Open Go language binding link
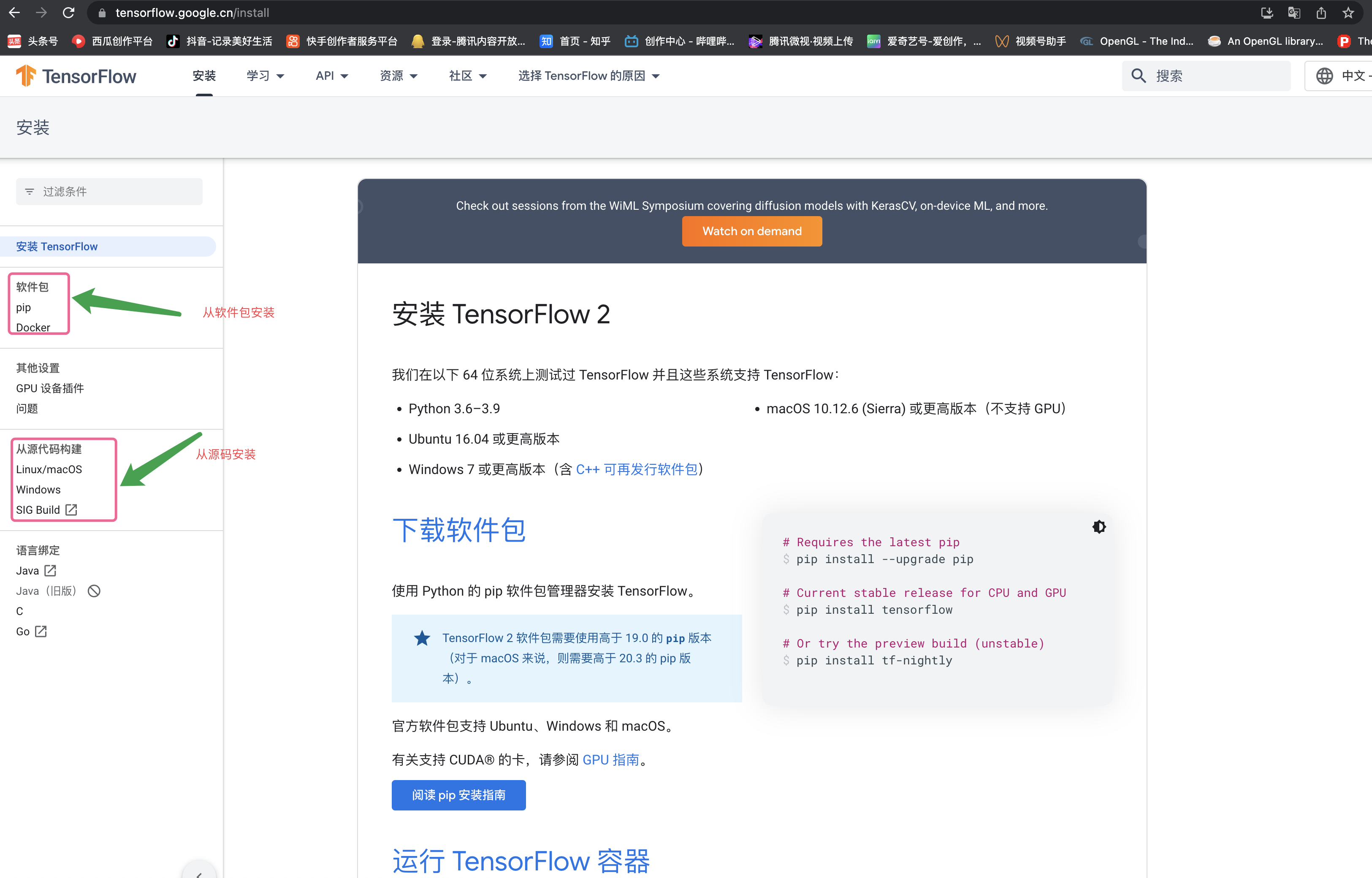Image resolution: width=1372 pixels, height=878 pixels. click(31, 632)
